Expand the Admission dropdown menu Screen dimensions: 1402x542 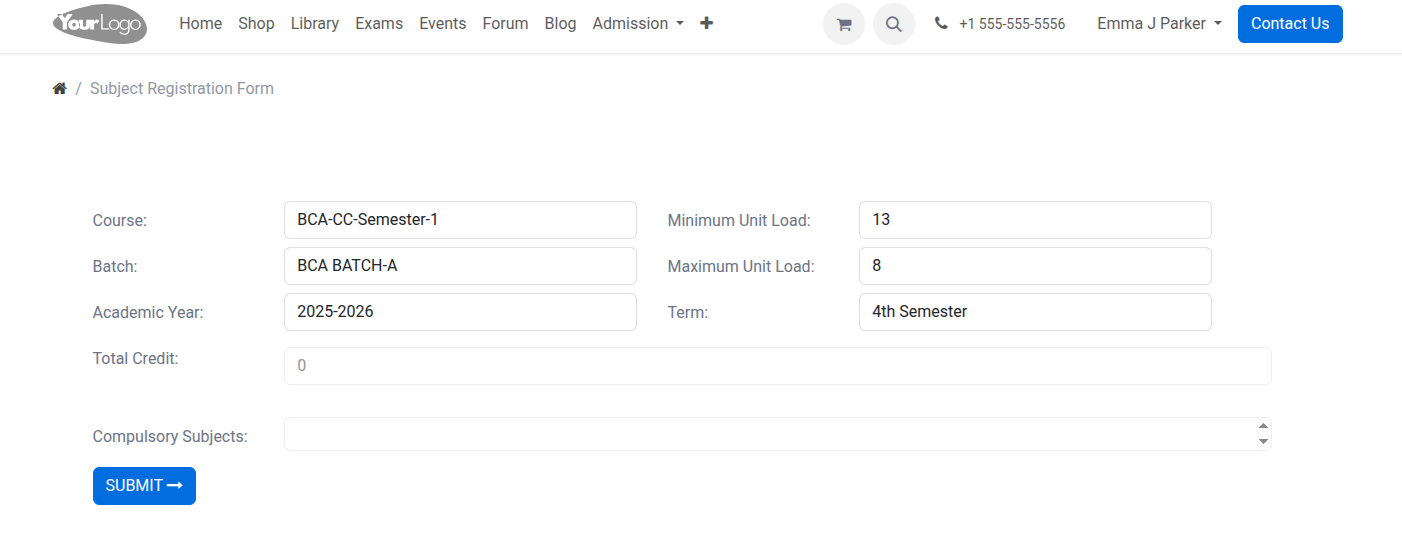click(638, 23)
